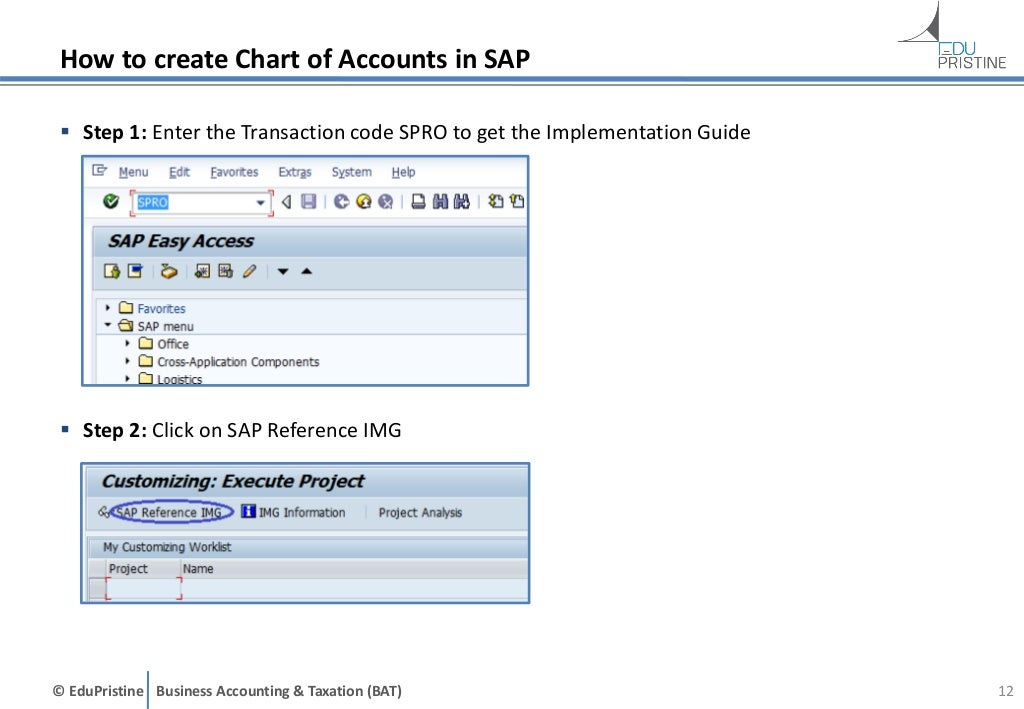The width and height of the screenshot is (1024, 709).
Task: Select the SAP menu tree item
Action: tap(165, 326)
